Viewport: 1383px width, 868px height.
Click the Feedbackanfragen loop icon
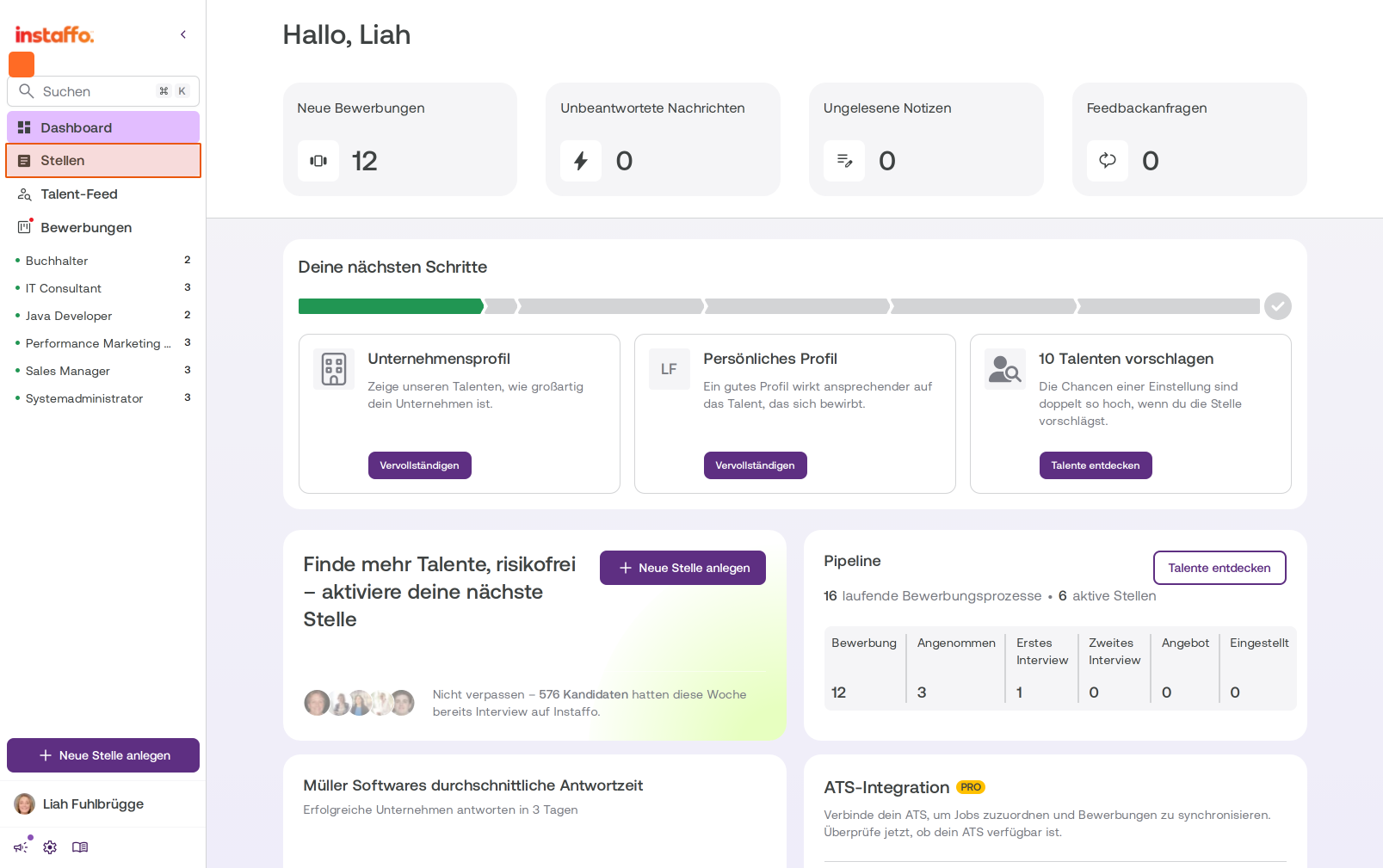[1108, 161]
